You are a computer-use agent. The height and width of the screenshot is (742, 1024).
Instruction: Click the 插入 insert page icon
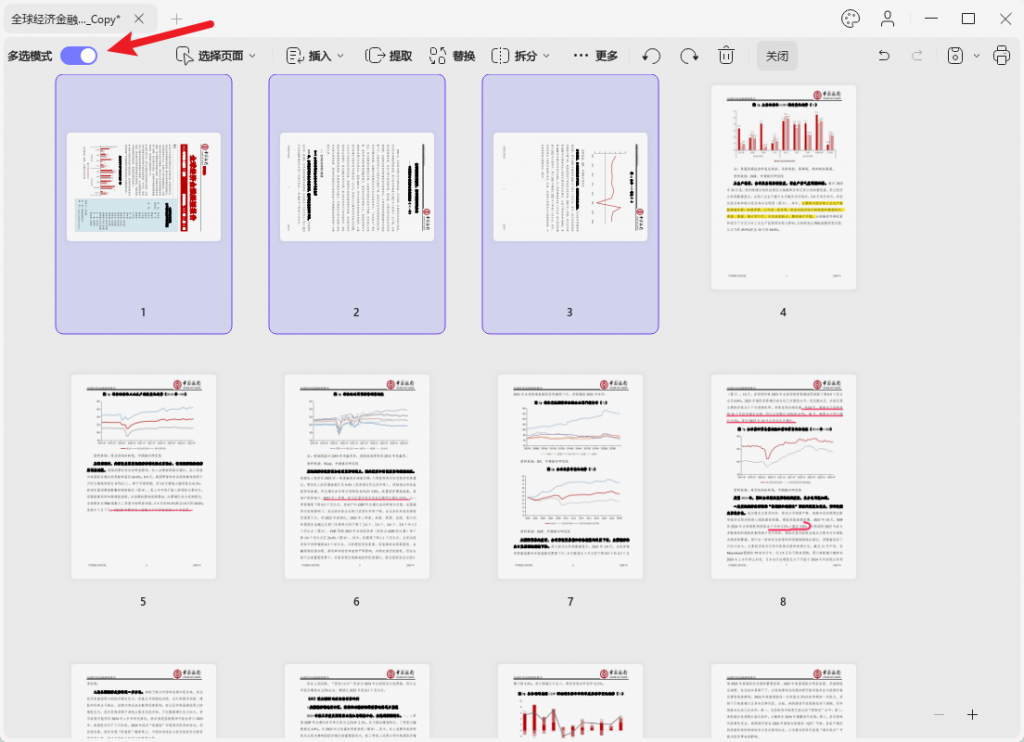[x=295, y=56]
